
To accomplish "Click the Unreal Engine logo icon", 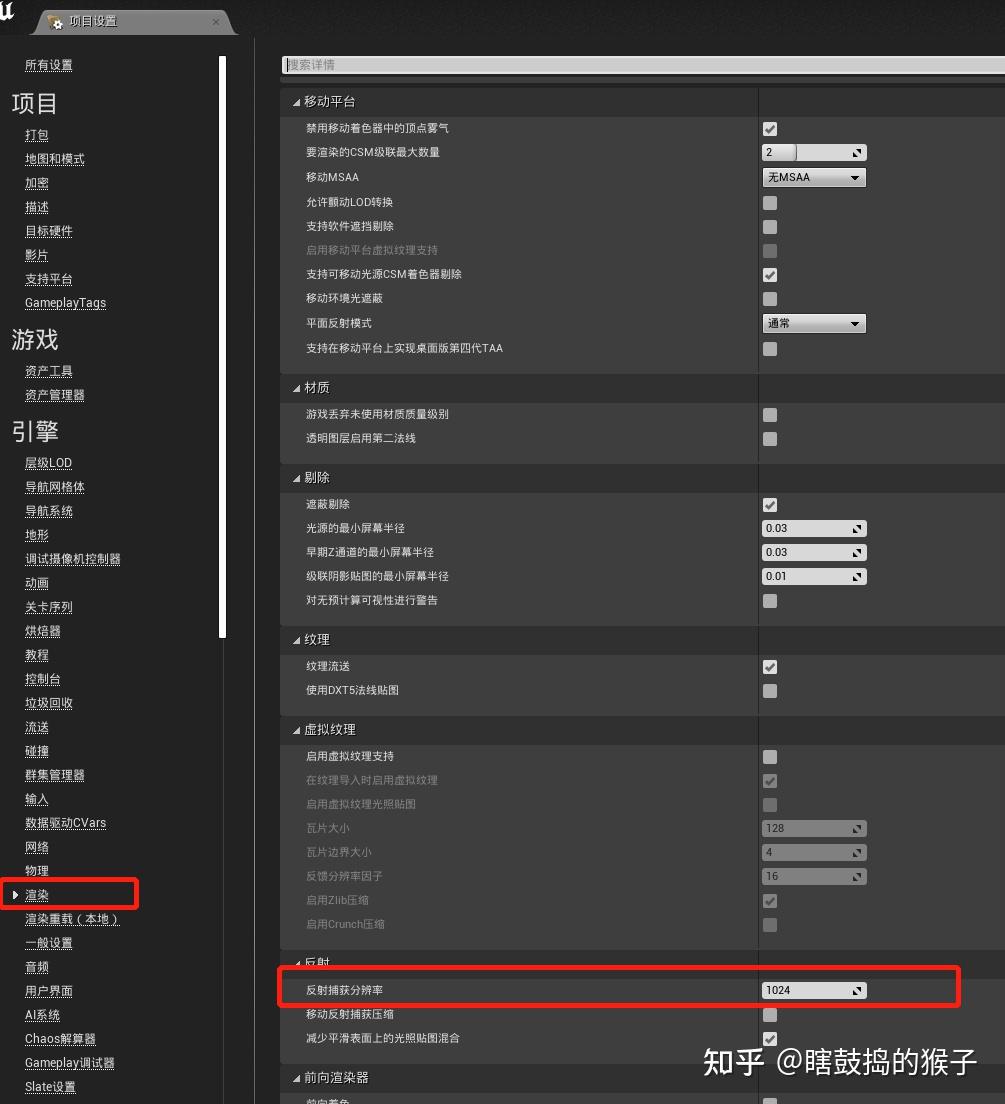I will (x=9, y=13).
